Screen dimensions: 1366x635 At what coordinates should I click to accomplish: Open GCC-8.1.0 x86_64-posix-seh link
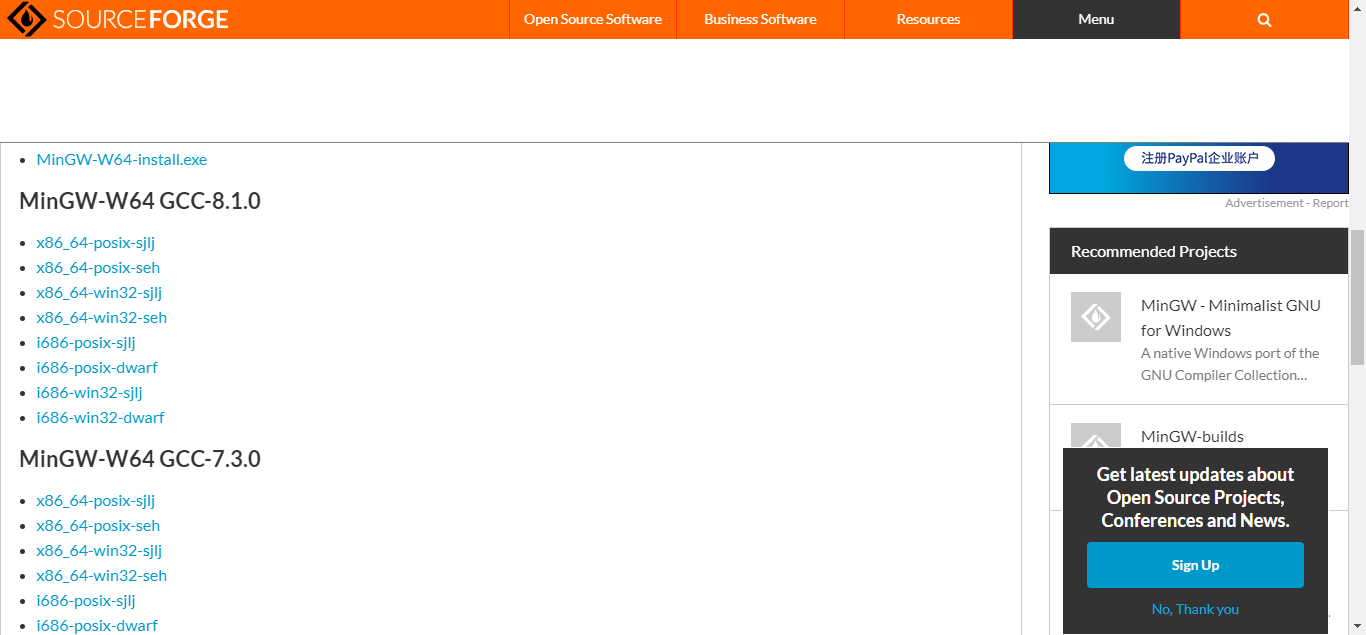[98, 267]
